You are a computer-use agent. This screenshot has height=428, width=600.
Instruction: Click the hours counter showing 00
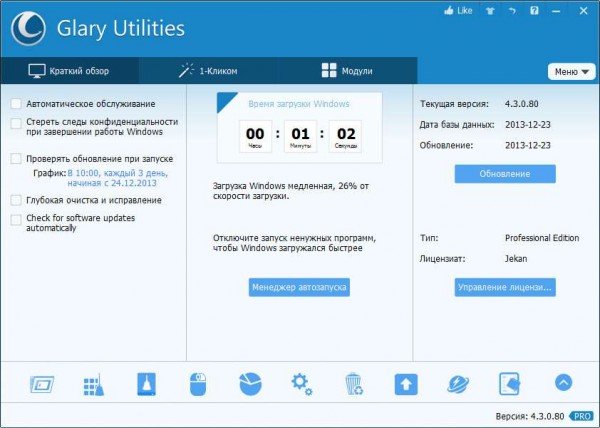pos(255,137)
